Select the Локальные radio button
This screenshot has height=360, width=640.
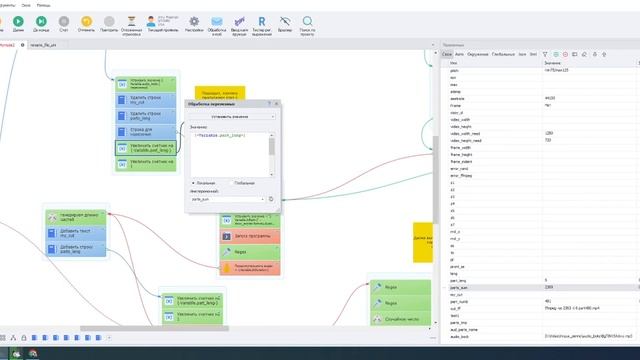tap(193, 183)
